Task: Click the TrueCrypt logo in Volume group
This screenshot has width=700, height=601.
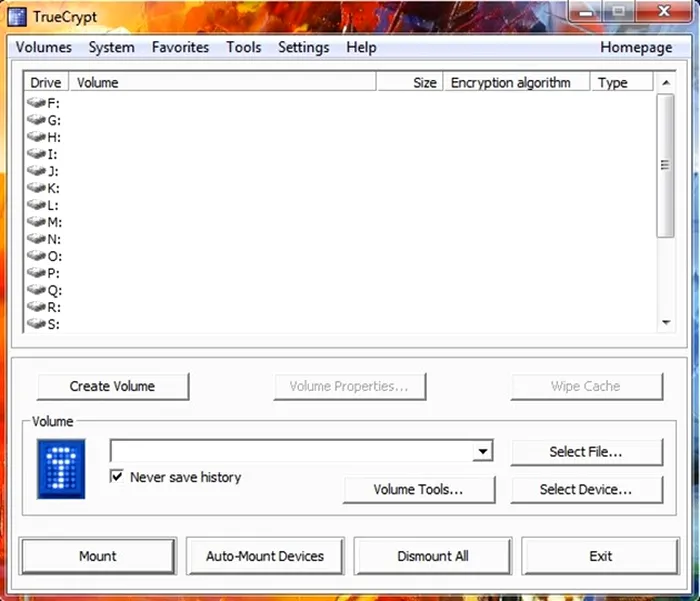Action: (61, 469)
